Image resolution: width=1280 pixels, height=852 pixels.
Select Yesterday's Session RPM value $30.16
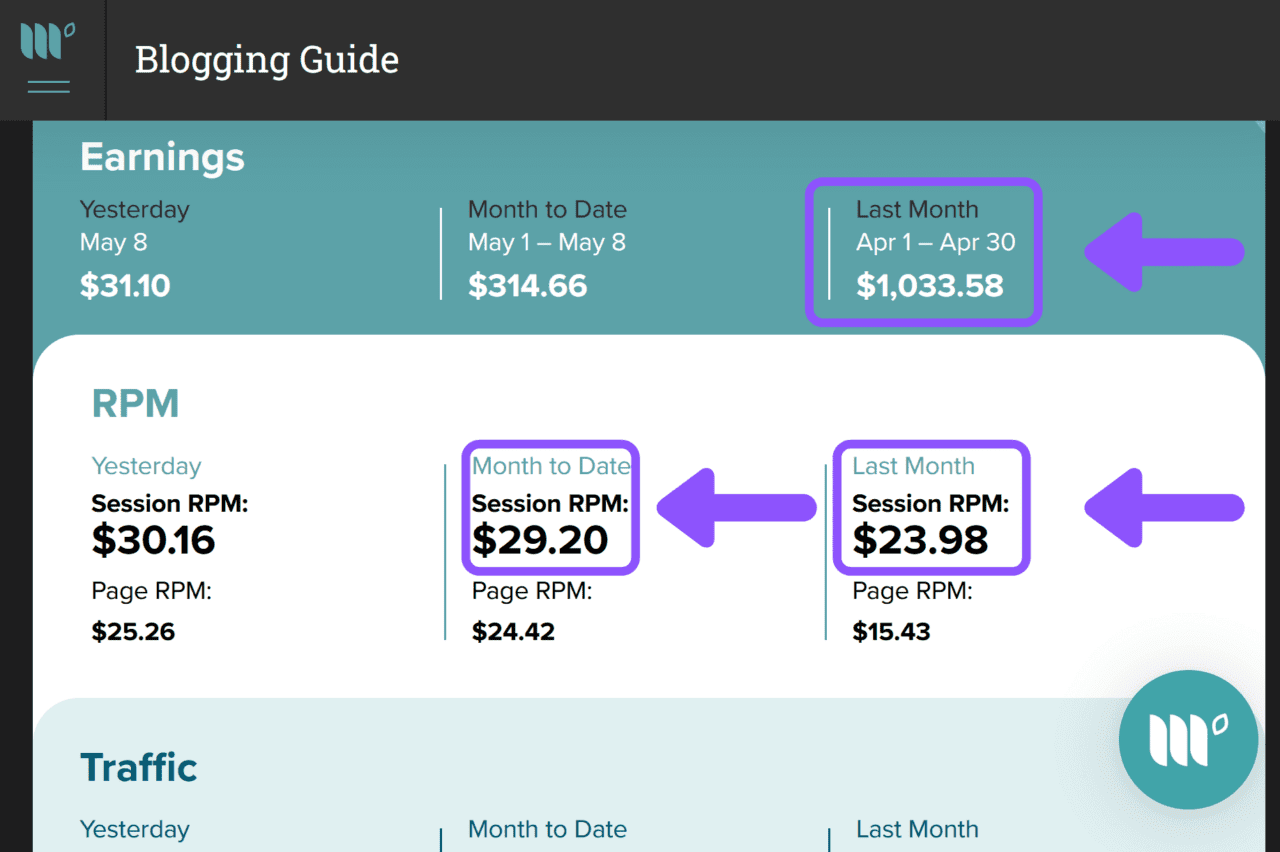153,540
